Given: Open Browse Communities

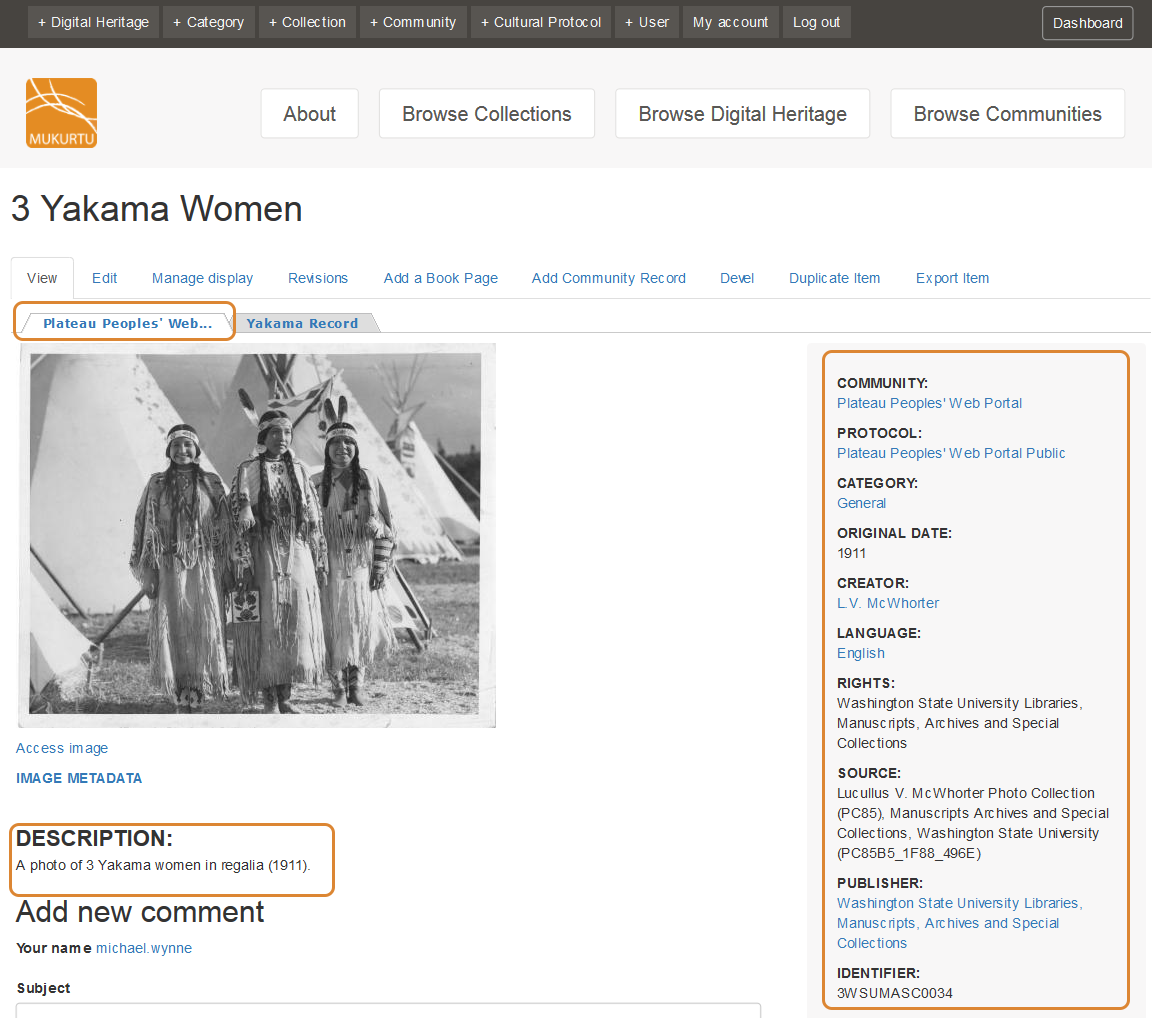Looking at the screenshot, I should click(x=1007, y=114).
